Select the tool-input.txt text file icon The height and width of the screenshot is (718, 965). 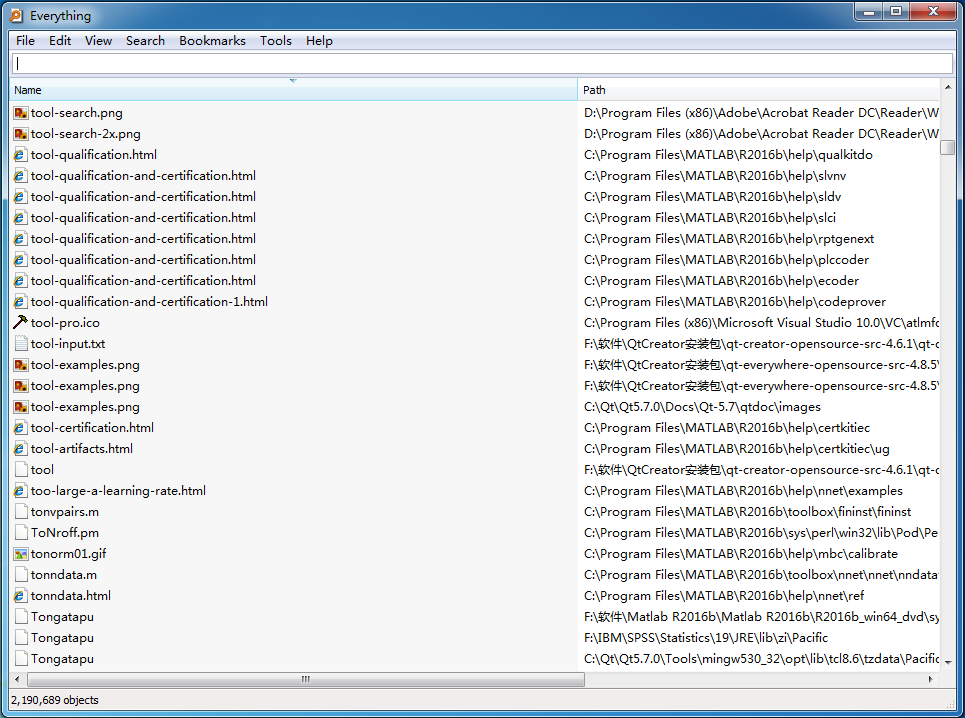[21, 343]
